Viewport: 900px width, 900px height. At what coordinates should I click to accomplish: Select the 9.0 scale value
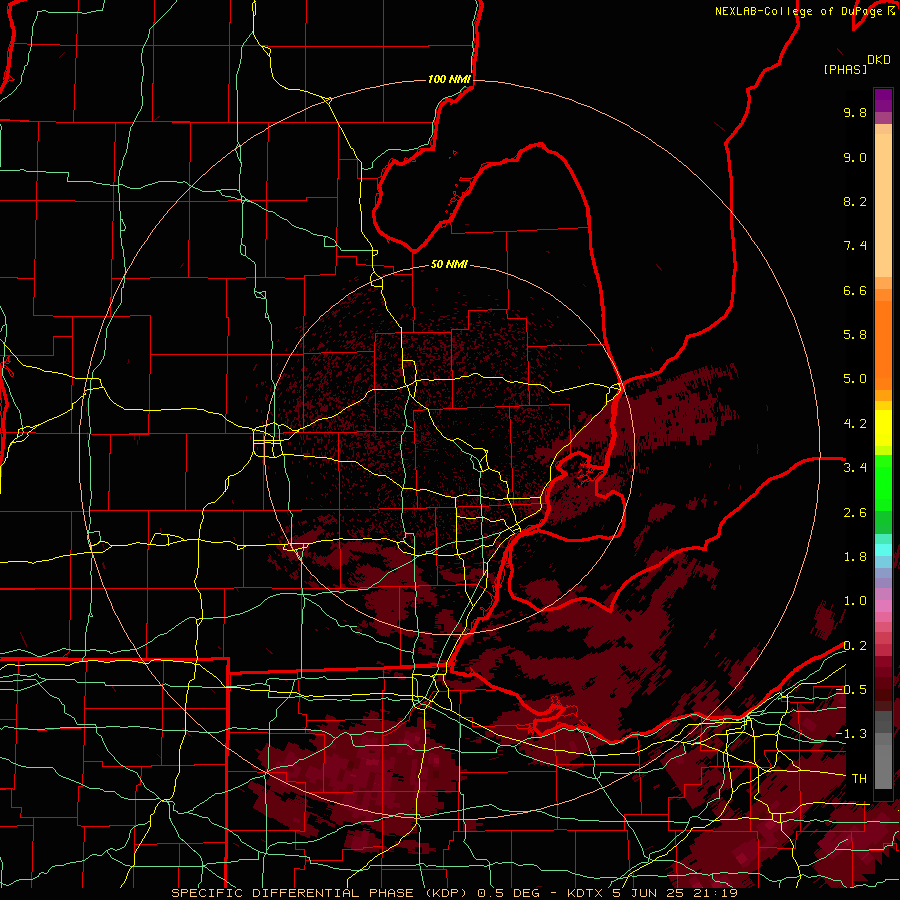(x=855, y=157)
